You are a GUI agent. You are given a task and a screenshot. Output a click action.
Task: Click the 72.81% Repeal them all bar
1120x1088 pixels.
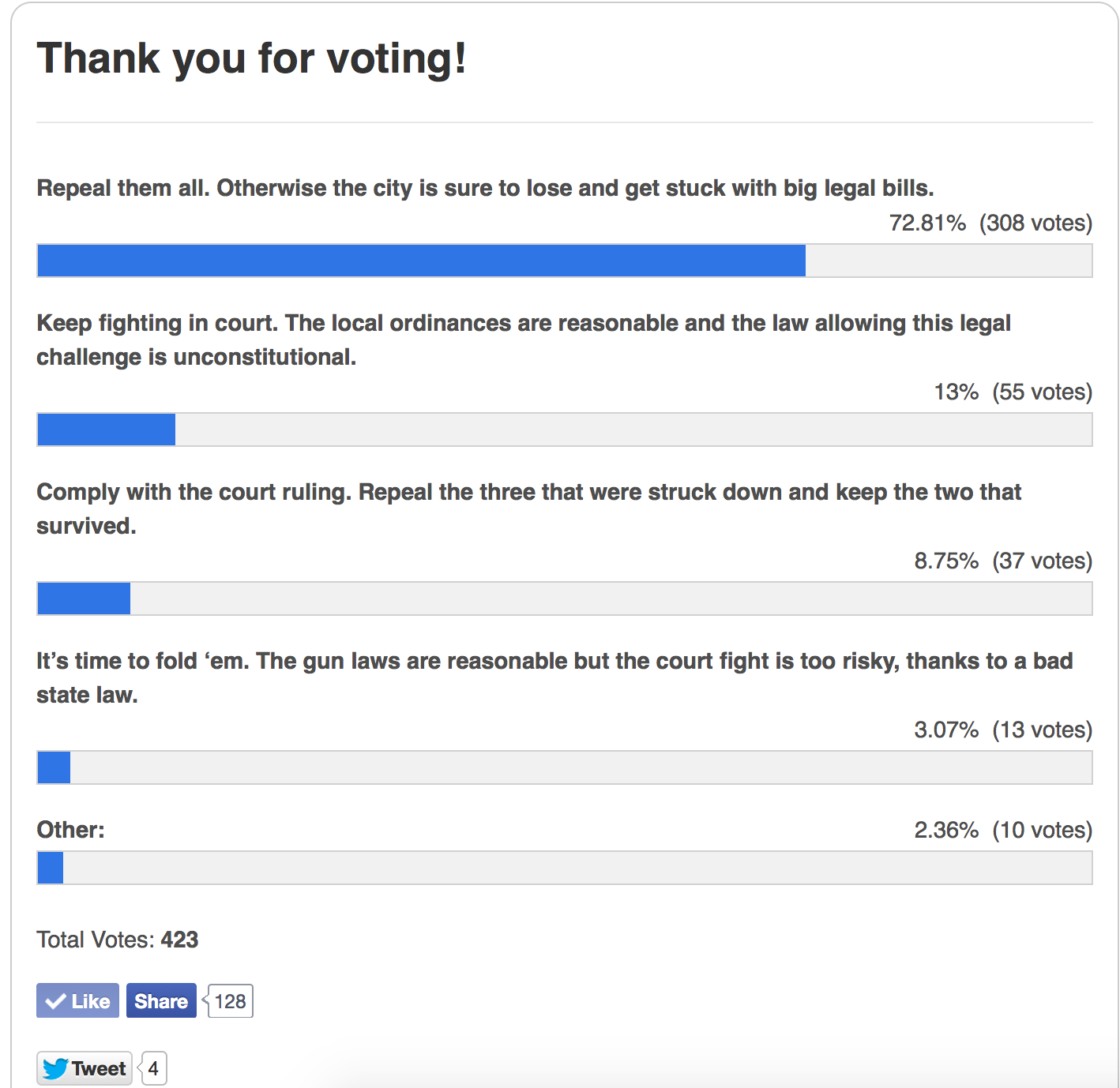565,261
